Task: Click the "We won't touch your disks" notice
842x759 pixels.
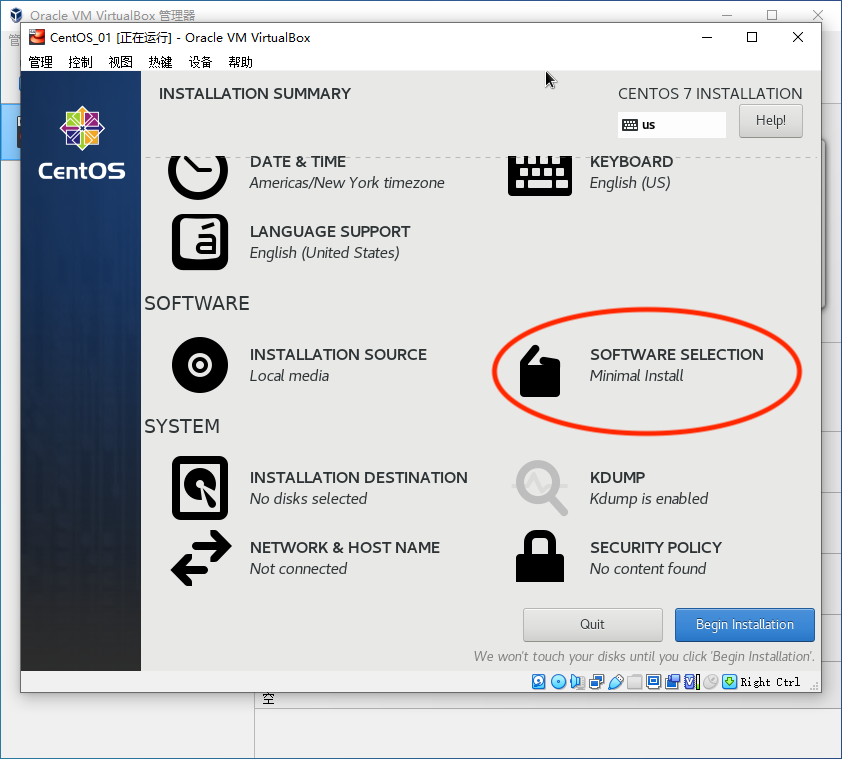Action: (x=644, y=656)
